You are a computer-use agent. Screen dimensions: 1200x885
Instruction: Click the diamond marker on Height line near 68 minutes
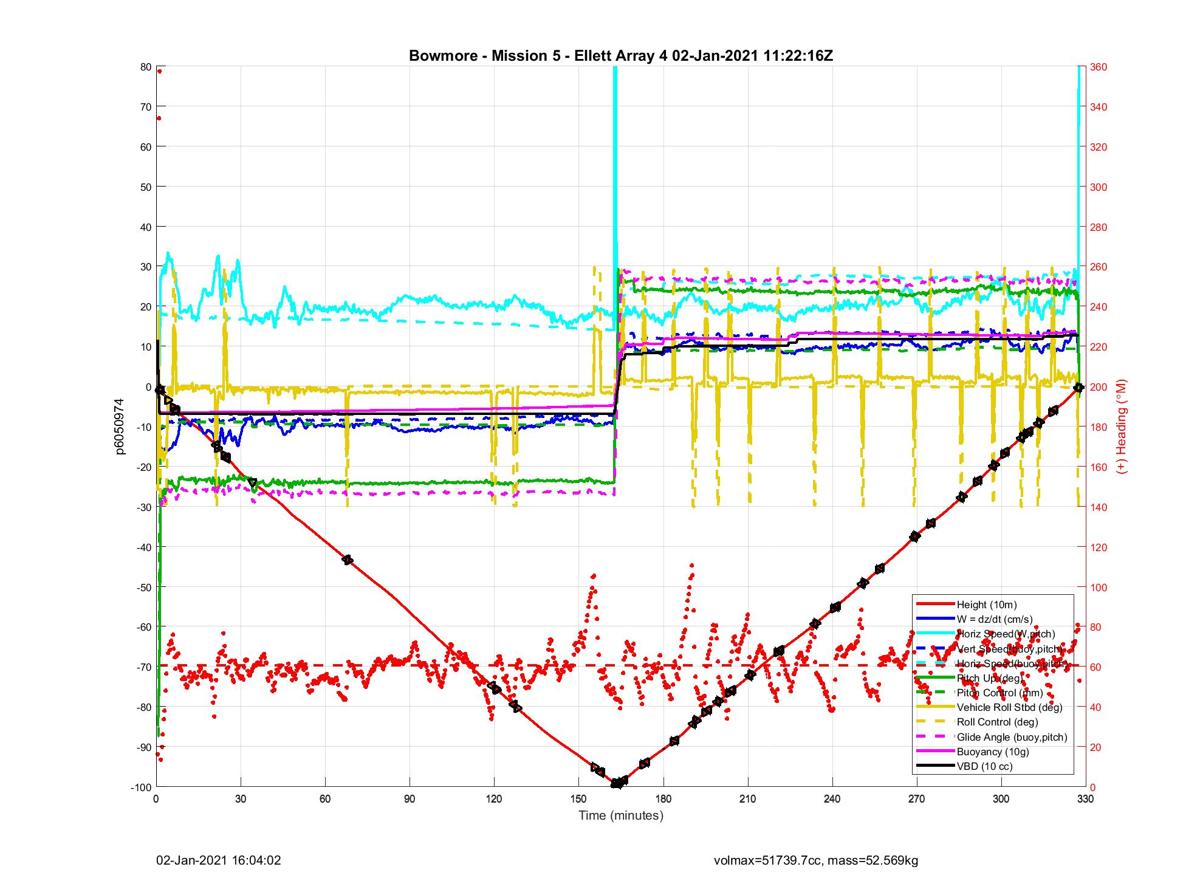(347, 560)
